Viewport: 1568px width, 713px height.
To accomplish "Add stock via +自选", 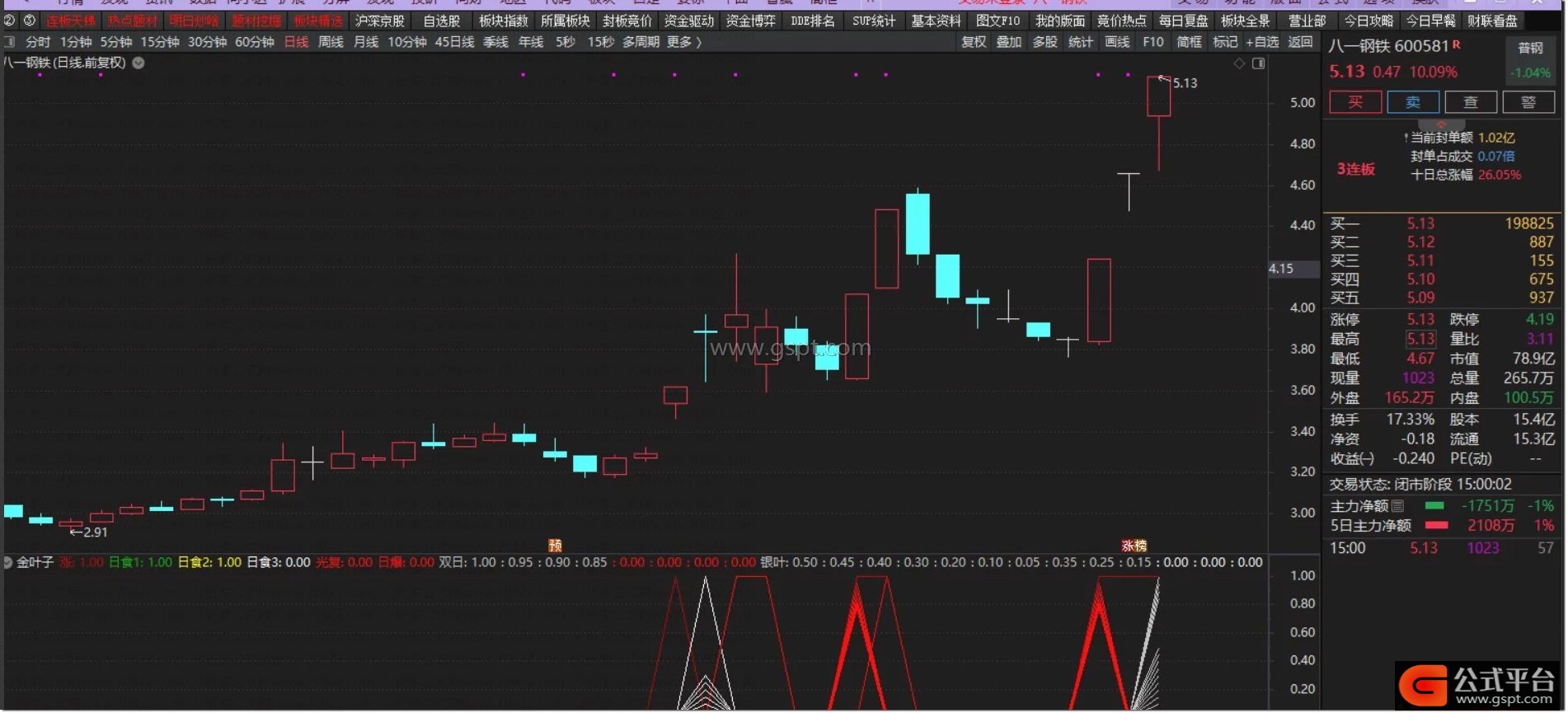I will point(1262,42).
